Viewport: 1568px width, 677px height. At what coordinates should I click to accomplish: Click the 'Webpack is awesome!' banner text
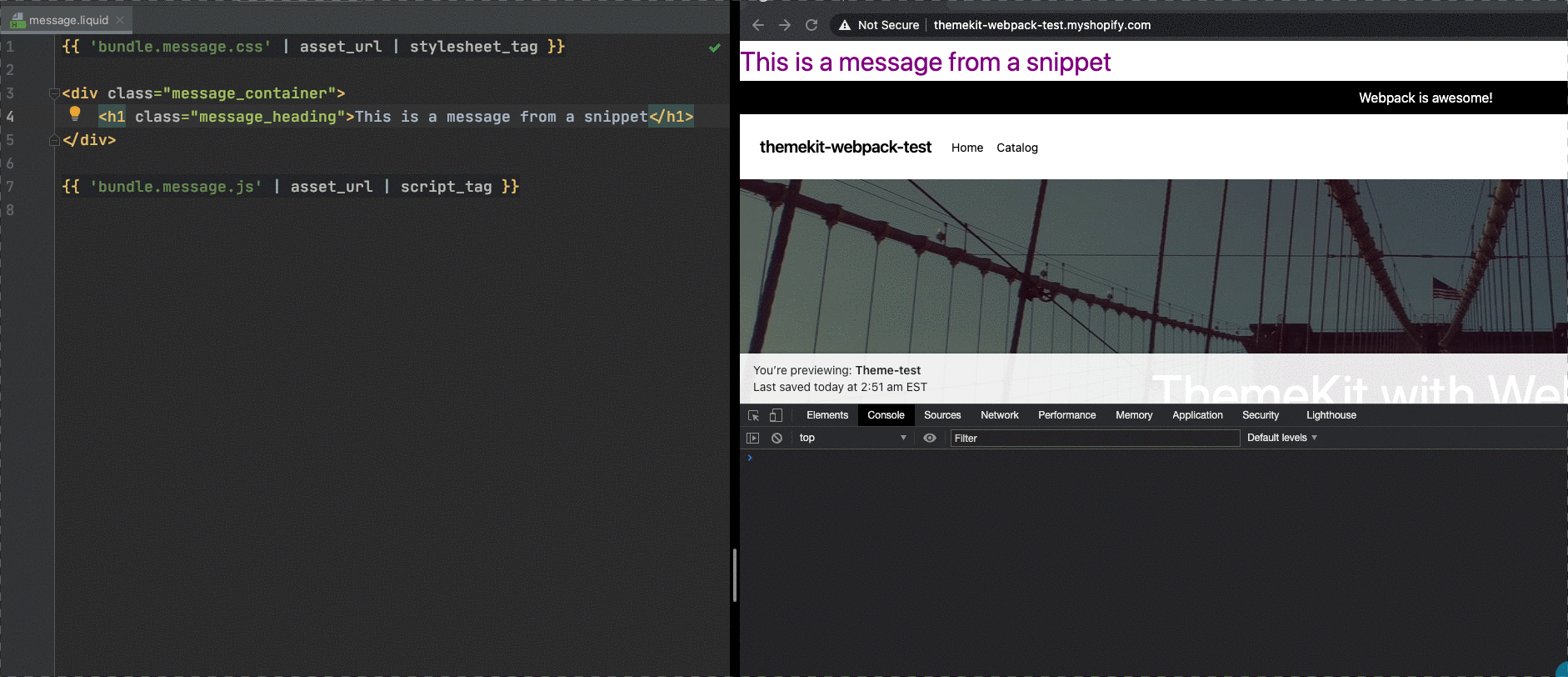click(x=1426, y=98)
